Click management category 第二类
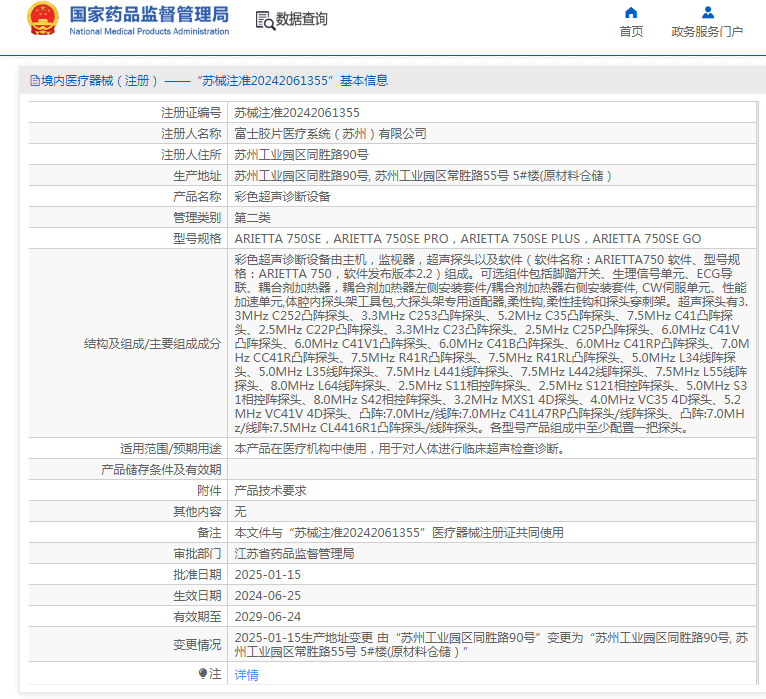The image size is (766, 699). 253,218
